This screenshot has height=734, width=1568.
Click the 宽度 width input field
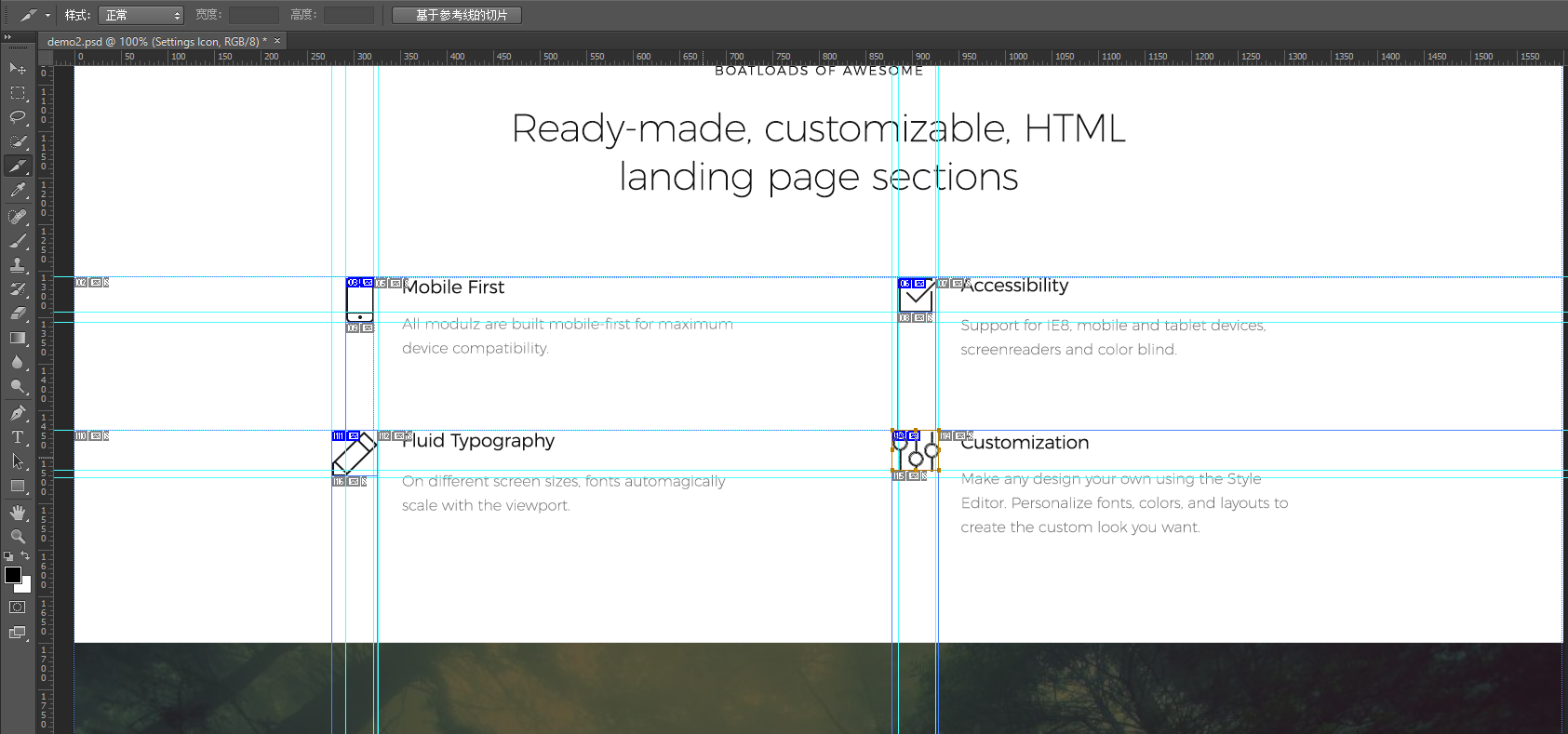(254, 15)
